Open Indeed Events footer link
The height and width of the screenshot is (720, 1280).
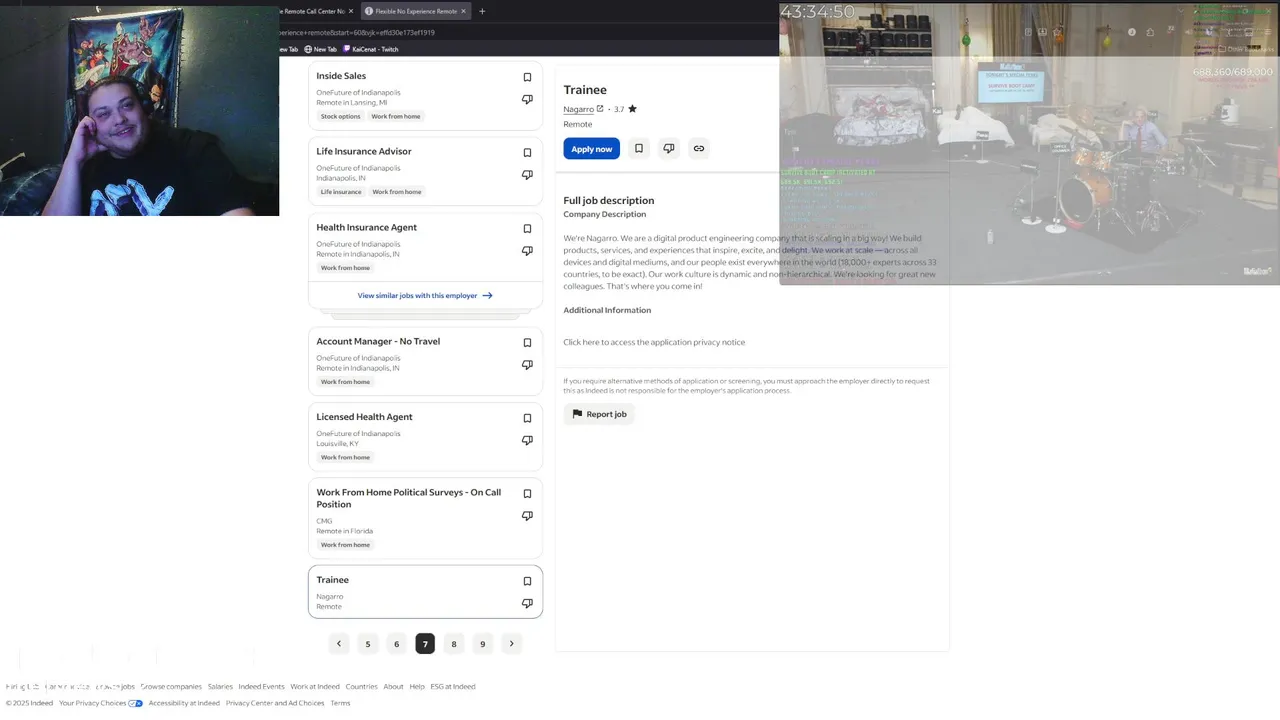coord(261,687)
